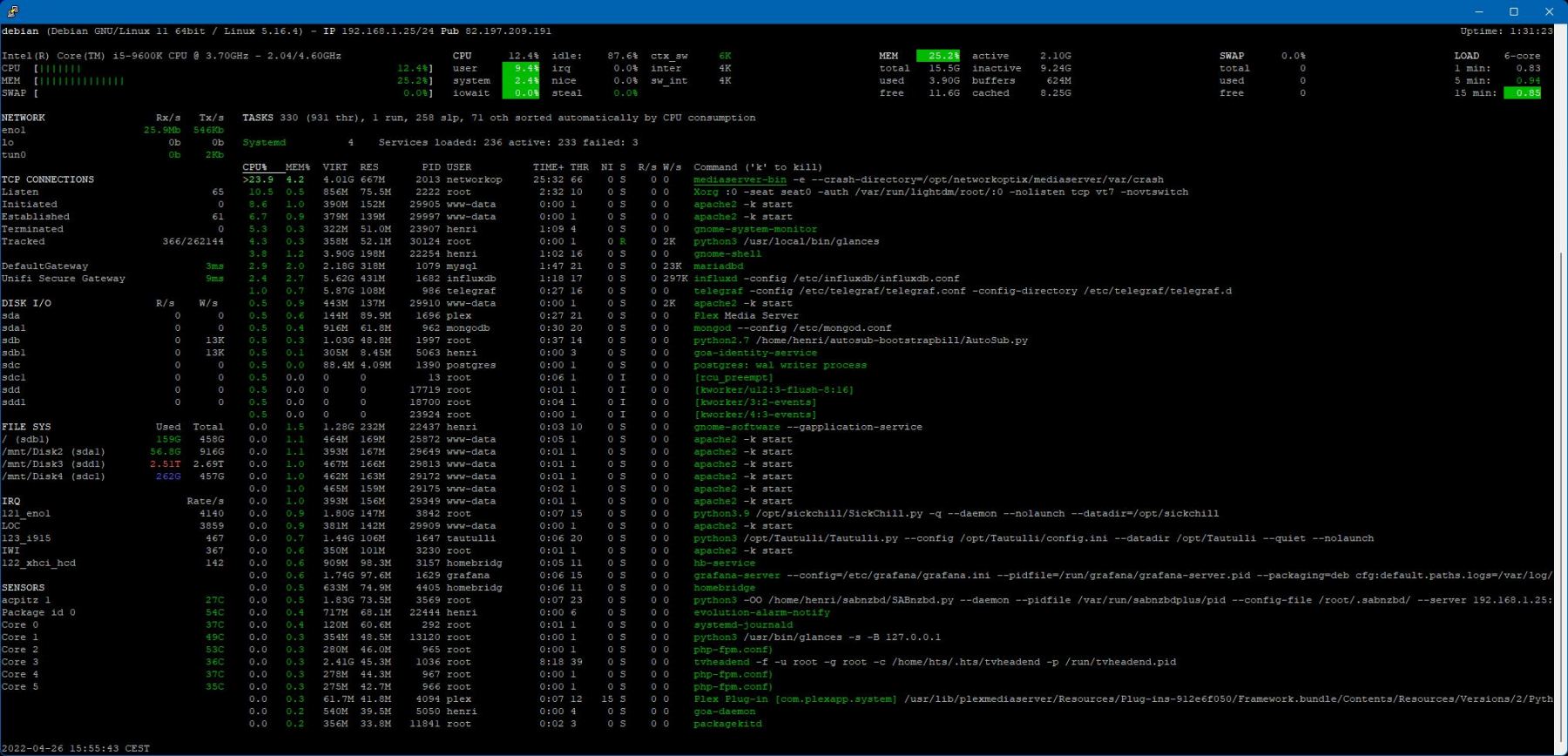The image size is (1568, 756).
Task: Click the highlighted MEM 25.2% indicator
Action: [x=939, y=56]
